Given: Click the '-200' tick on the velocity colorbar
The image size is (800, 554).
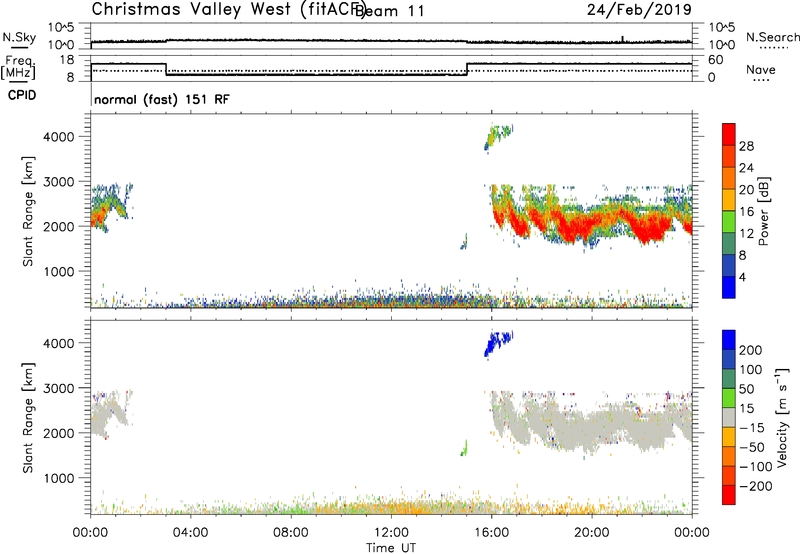Looking at the screenshot, I should (x=755, y=486).
